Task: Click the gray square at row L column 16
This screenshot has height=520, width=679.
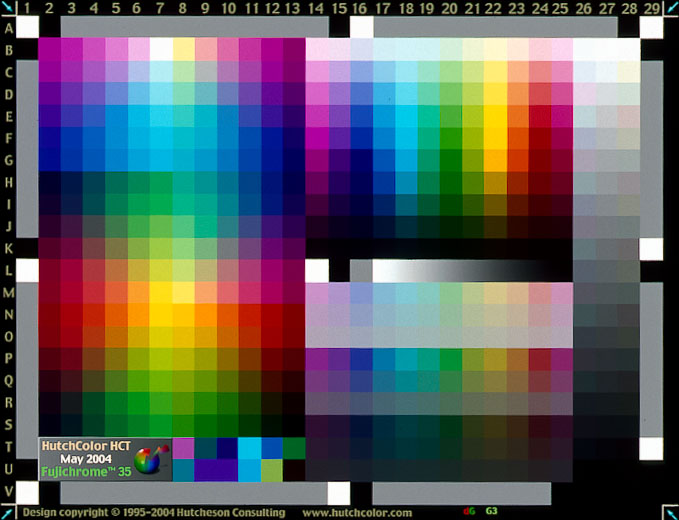Action: (361, 271)
